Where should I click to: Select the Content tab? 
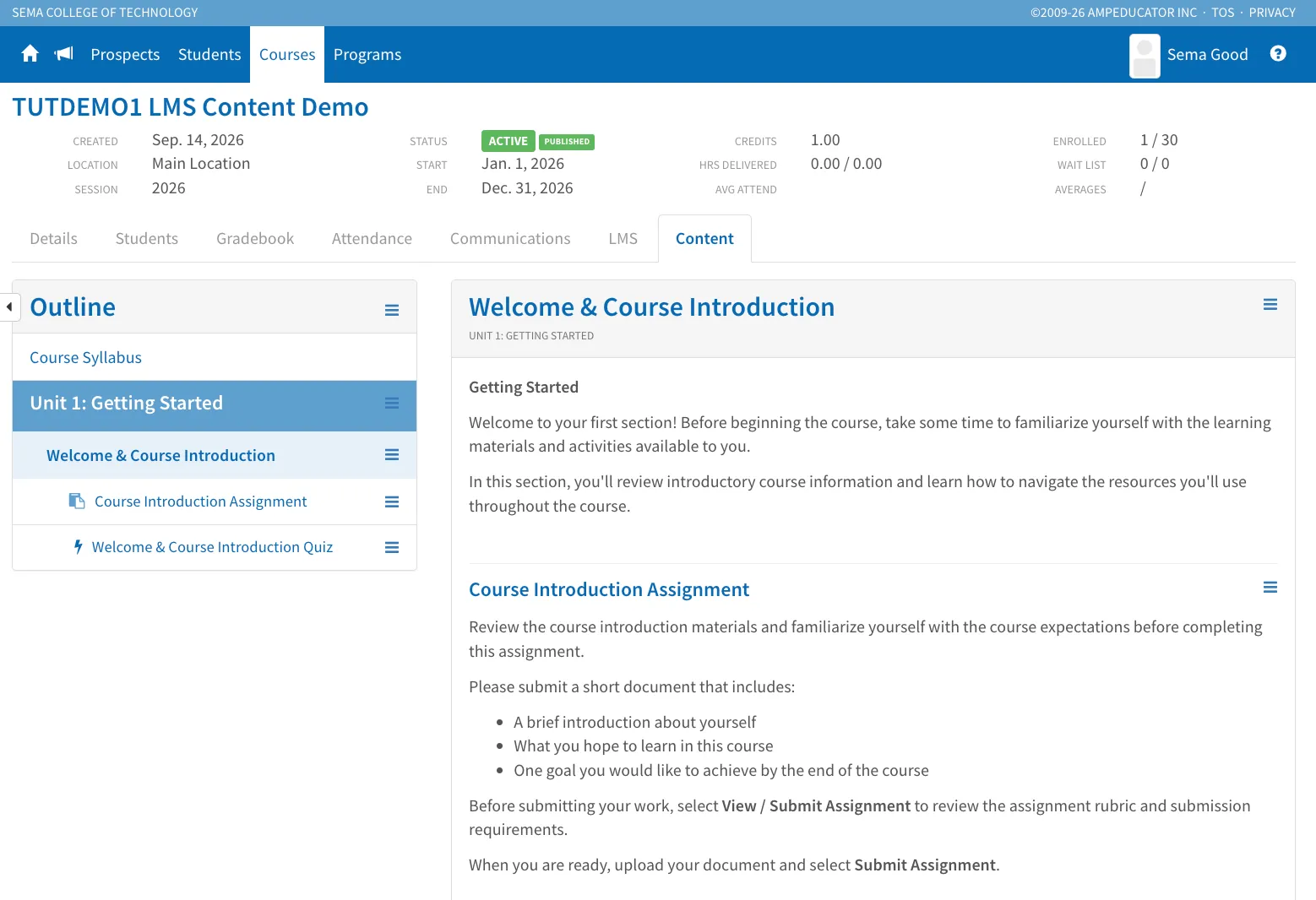pyautogui.click(x=704, y=239)
